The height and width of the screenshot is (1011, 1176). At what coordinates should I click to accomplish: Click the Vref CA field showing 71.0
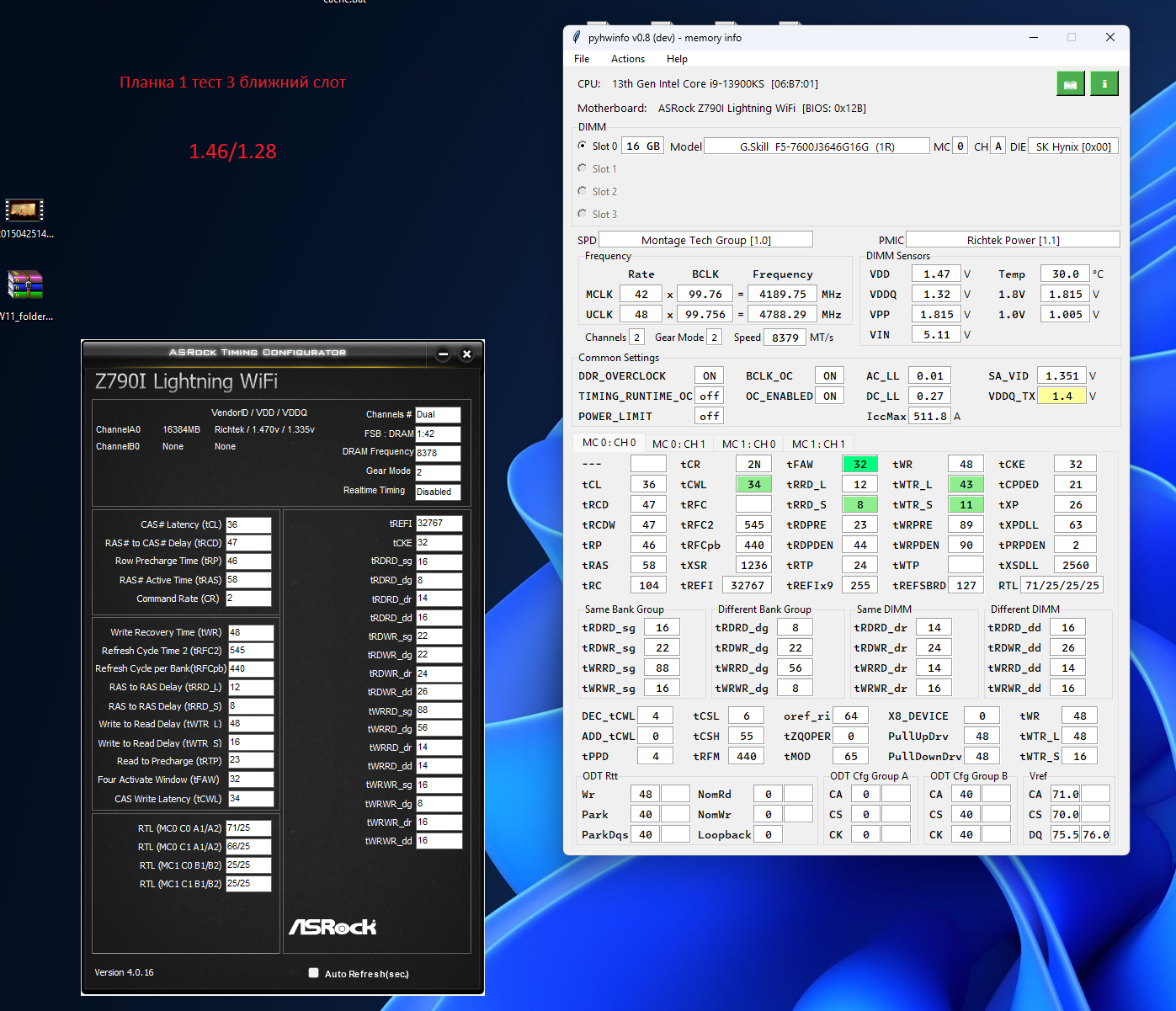tap(1066, 794)
